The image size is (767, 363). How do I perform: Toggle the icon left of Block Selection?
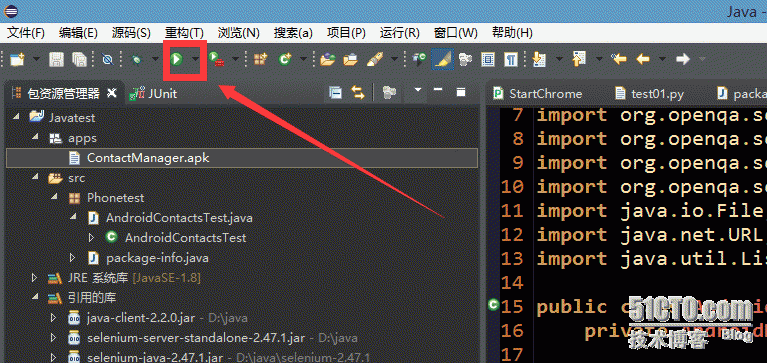[465, 59]
